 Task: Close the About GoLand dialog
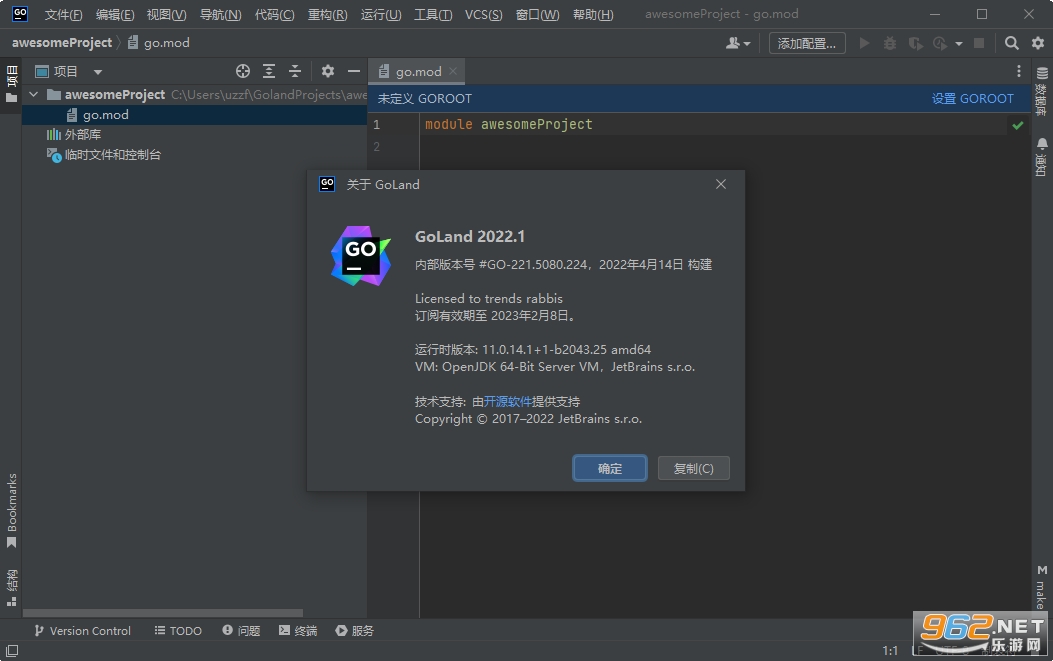point(721,184)
